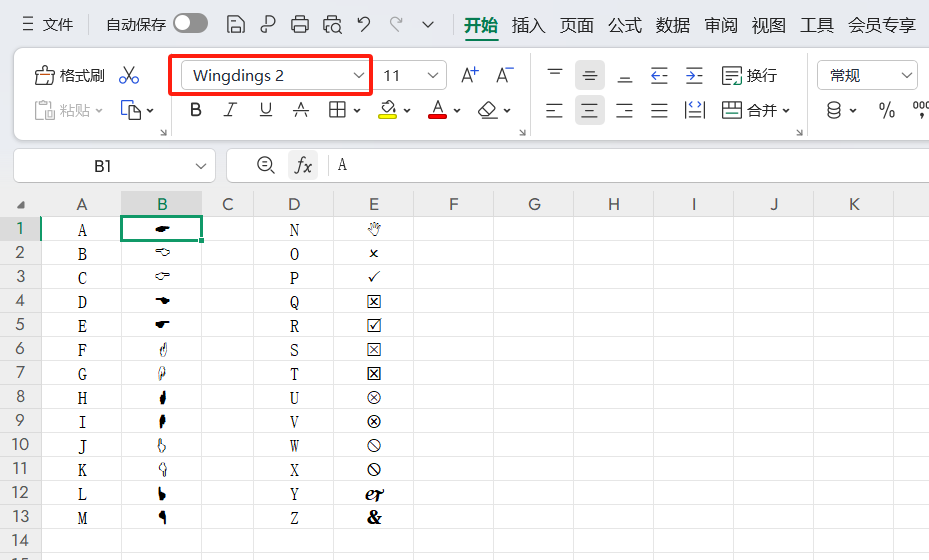
Task: Click the undo arrow
Action: 364,24
